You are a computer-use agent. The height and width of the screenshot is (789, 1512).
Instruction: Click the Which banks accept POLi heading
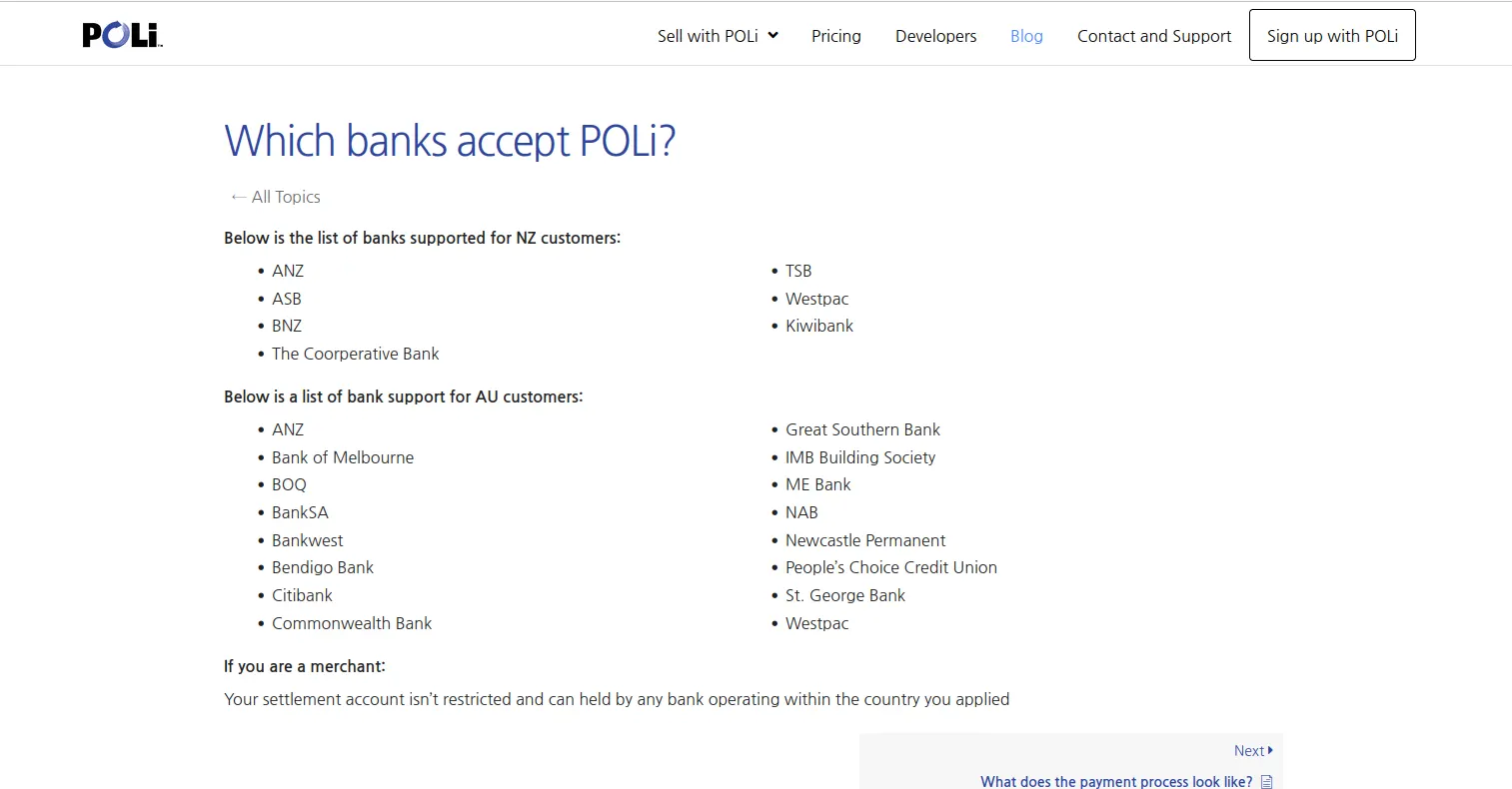click(x=450, y=141)
